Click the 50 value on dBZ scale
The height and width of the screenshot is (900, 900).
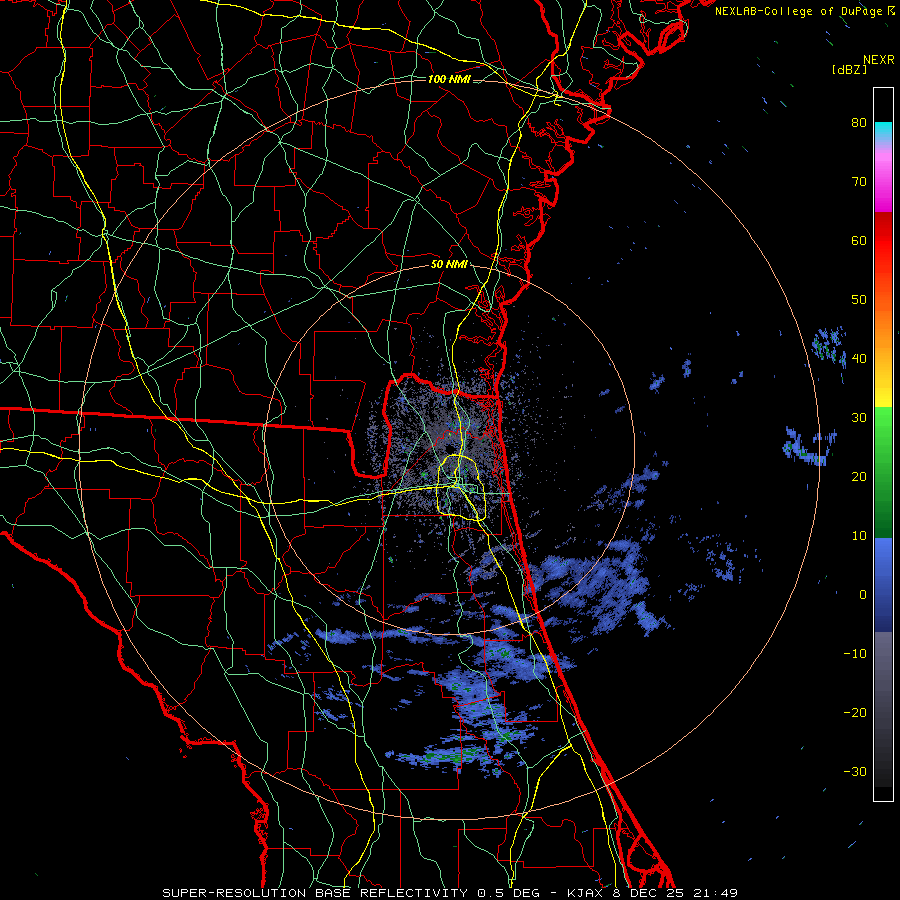pyautogui.click(x=859, y=300)
